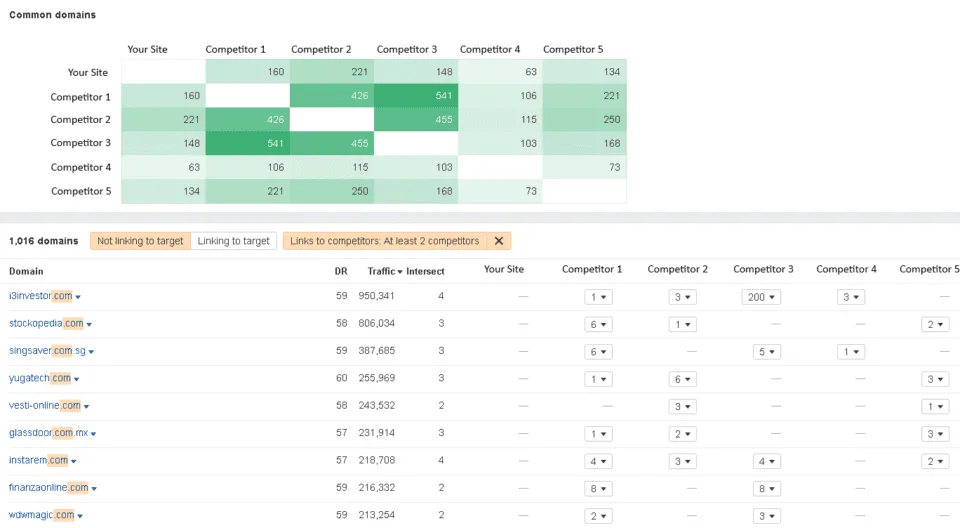The width and height of the screenshot is (960, 528).
Task: Expand dropdown arrow next to stockopedia.com
Action: pos(89,325)
